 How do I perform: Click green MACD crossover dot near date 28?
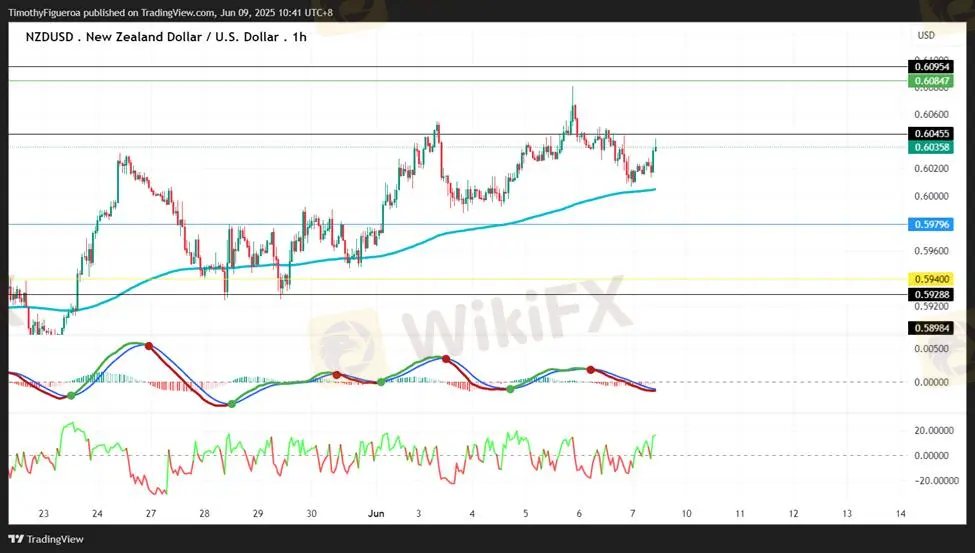pyautogui.click(x=232, y=404)
